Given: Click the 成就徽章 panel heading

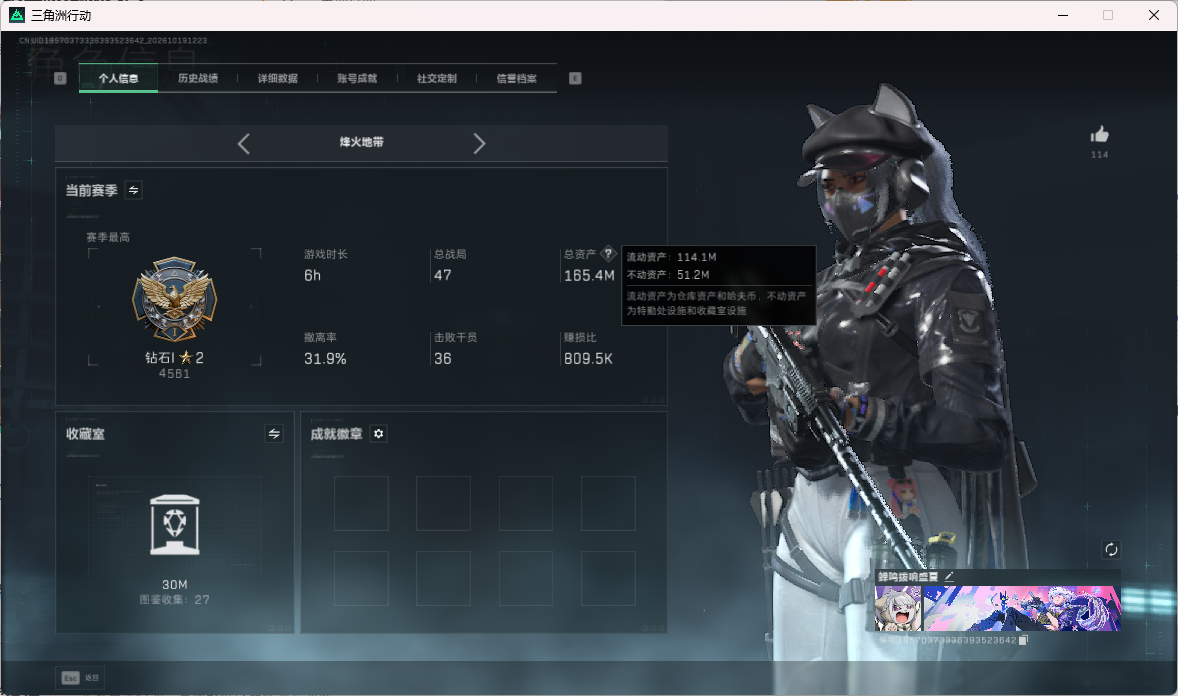Looking at the screenshot, I should (x=337, y=434).
